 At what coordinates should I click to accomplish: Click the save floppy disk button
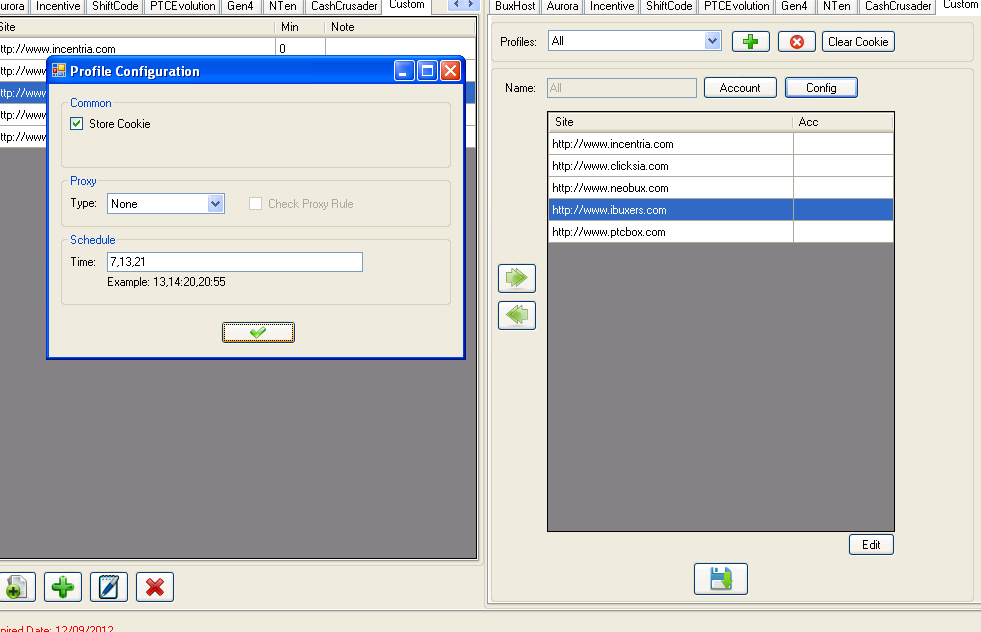tap(721, 579)
